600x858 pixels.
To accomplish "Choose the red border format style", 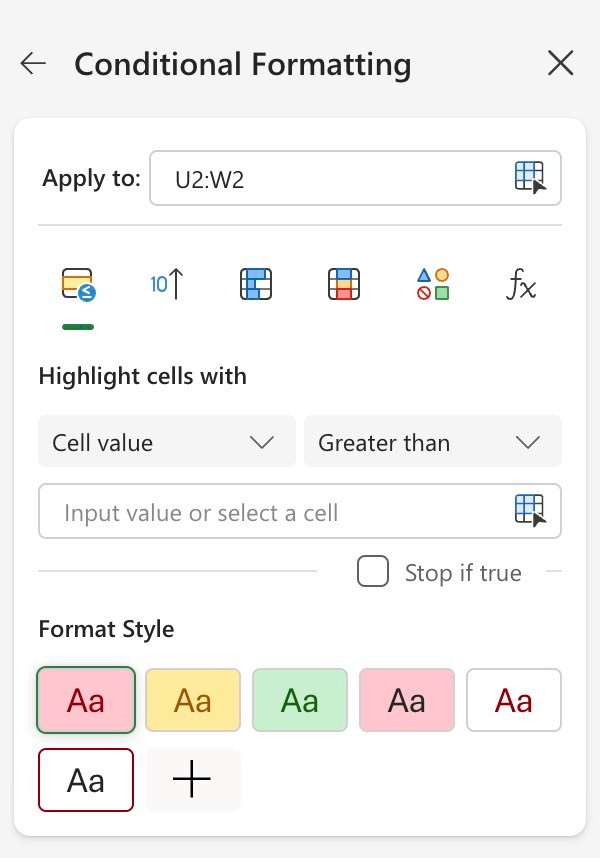I will click(86, 780).
